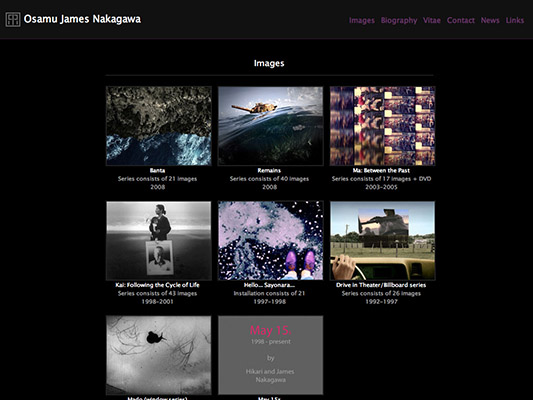Click the Remains series title link
The image size is (533, 400).
269,170
